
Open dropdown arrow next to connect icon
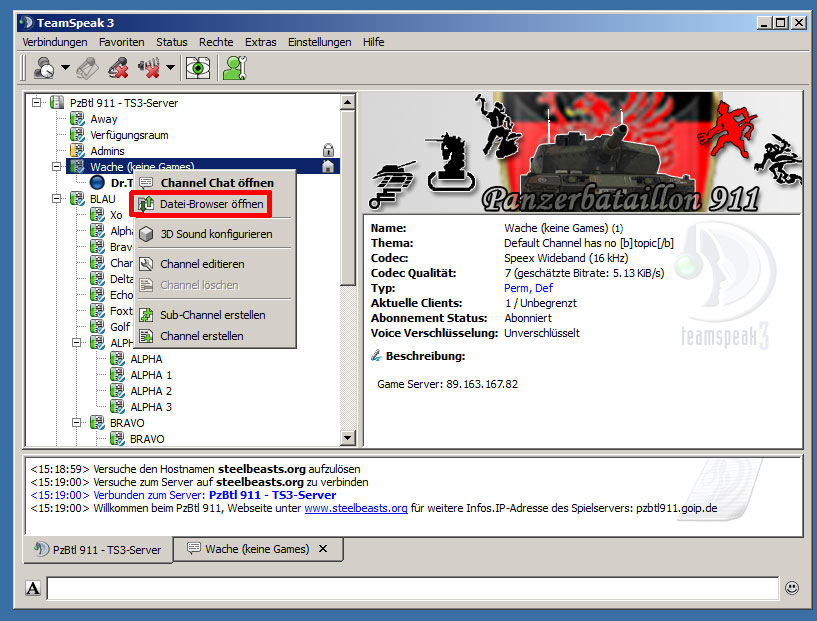coord(65,69)
